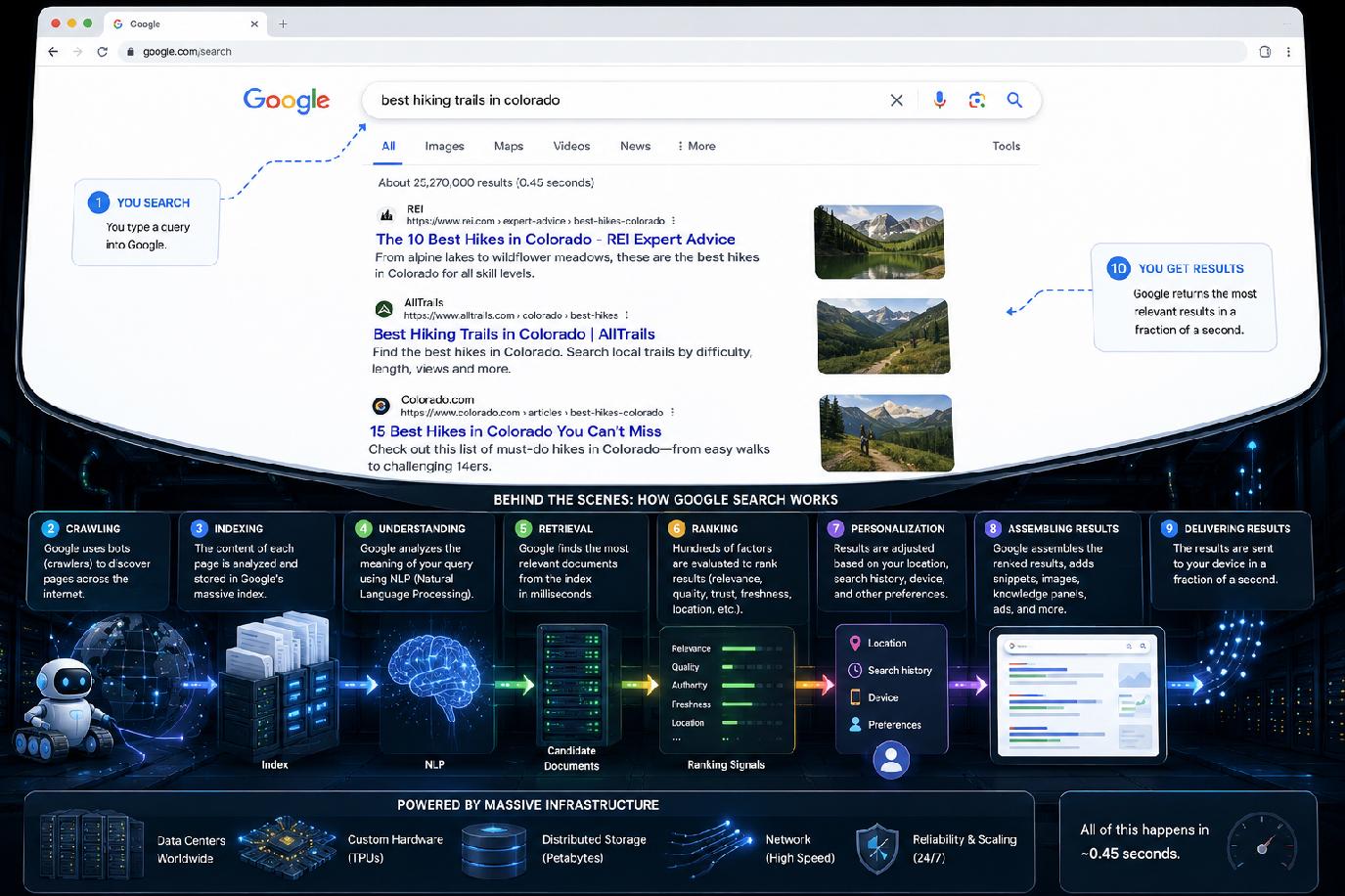Expand the More search options
1345x896 pixels.
(x=696, y=146)
